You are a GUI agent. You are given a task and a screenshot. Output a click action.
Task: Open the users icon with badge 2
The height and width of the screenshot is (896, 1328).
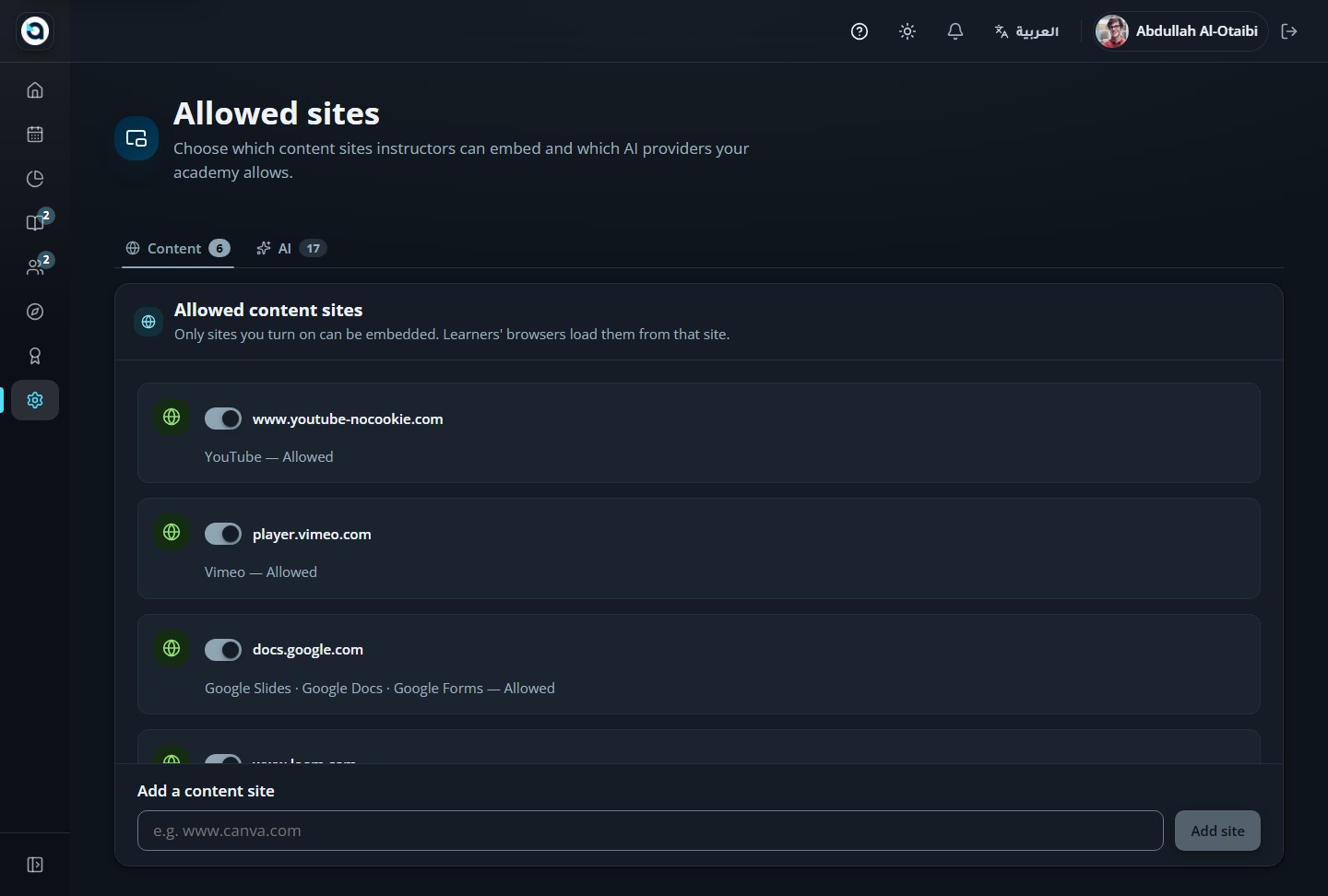[x=35, y=266]
